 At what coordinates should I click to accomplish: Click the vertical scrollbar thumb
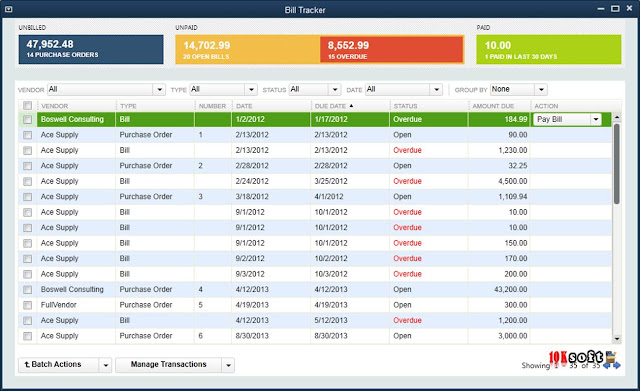(x=617, y=163)
